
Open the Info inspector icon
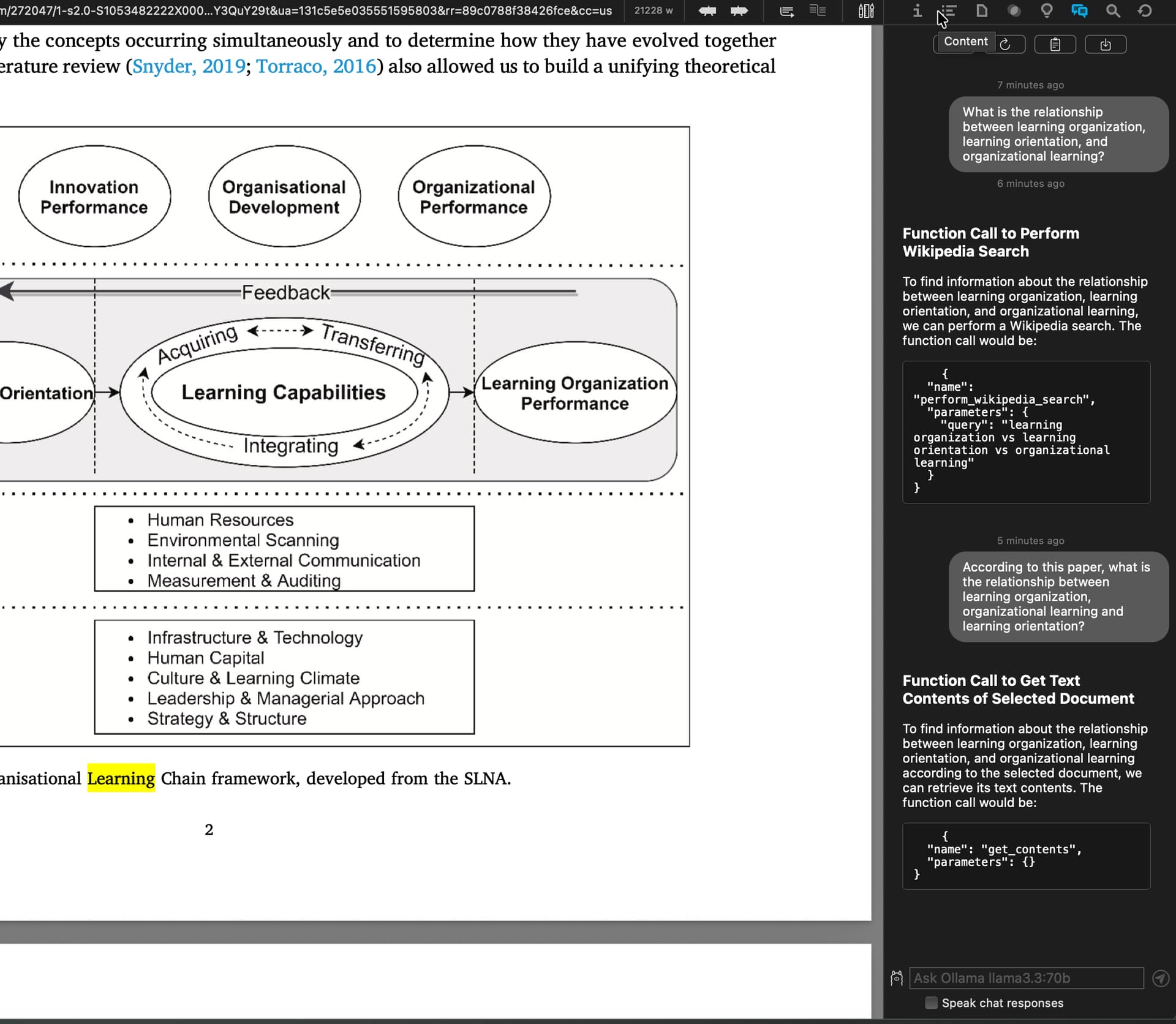pos(917,10)
